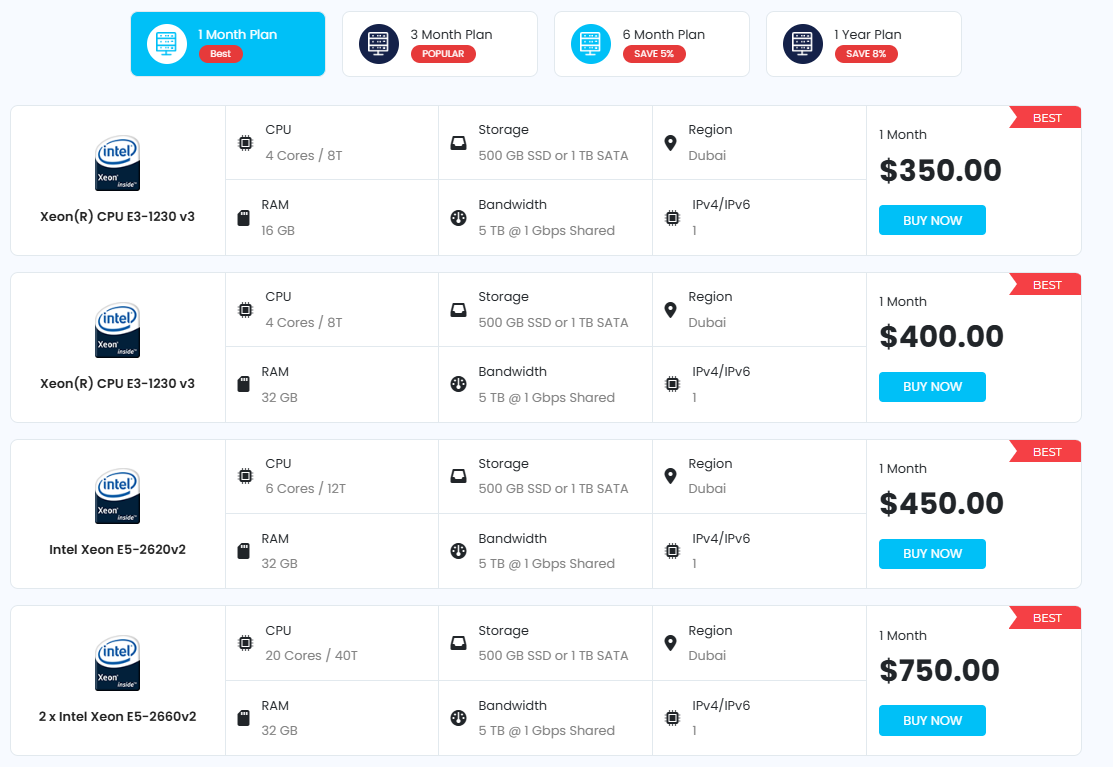1113x767 pixels.
Task: Click the 2 x Intel Xeon E5-2660v2 logo
Action: coord(117,665)
